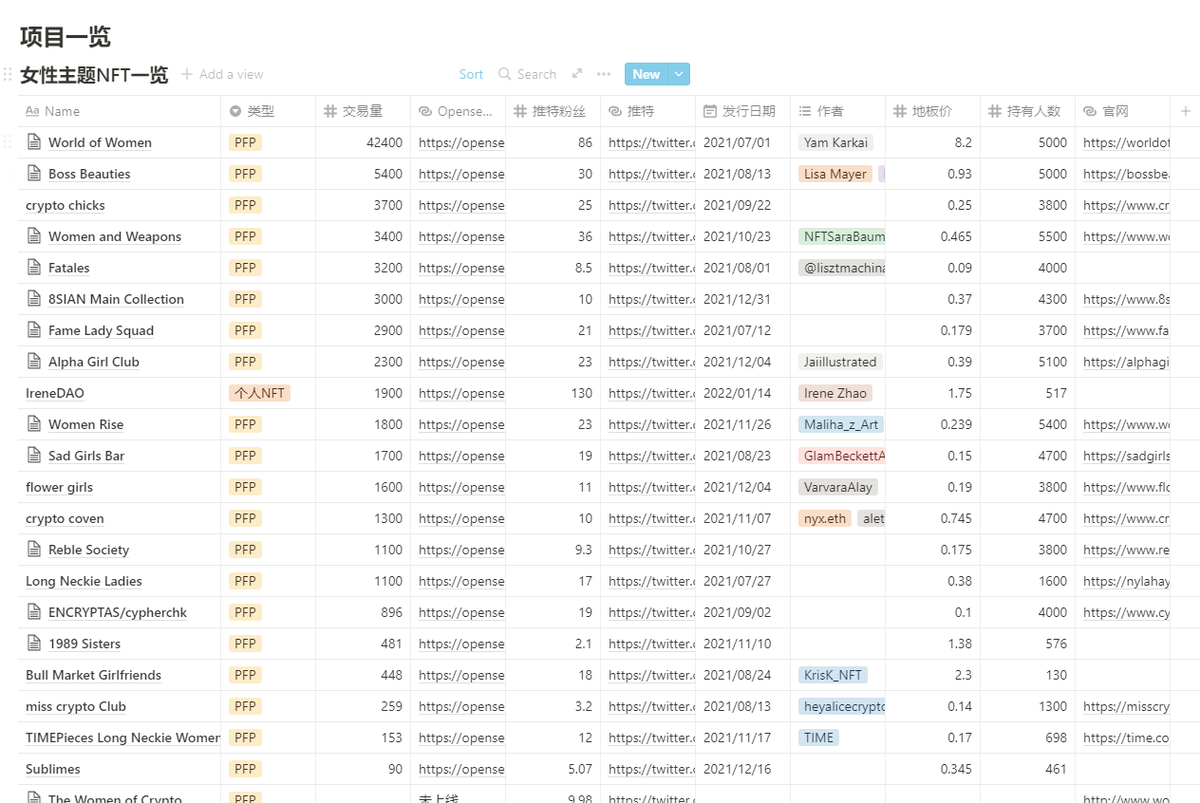
Task: Click the Sort option
Action: tap(471, 74)
